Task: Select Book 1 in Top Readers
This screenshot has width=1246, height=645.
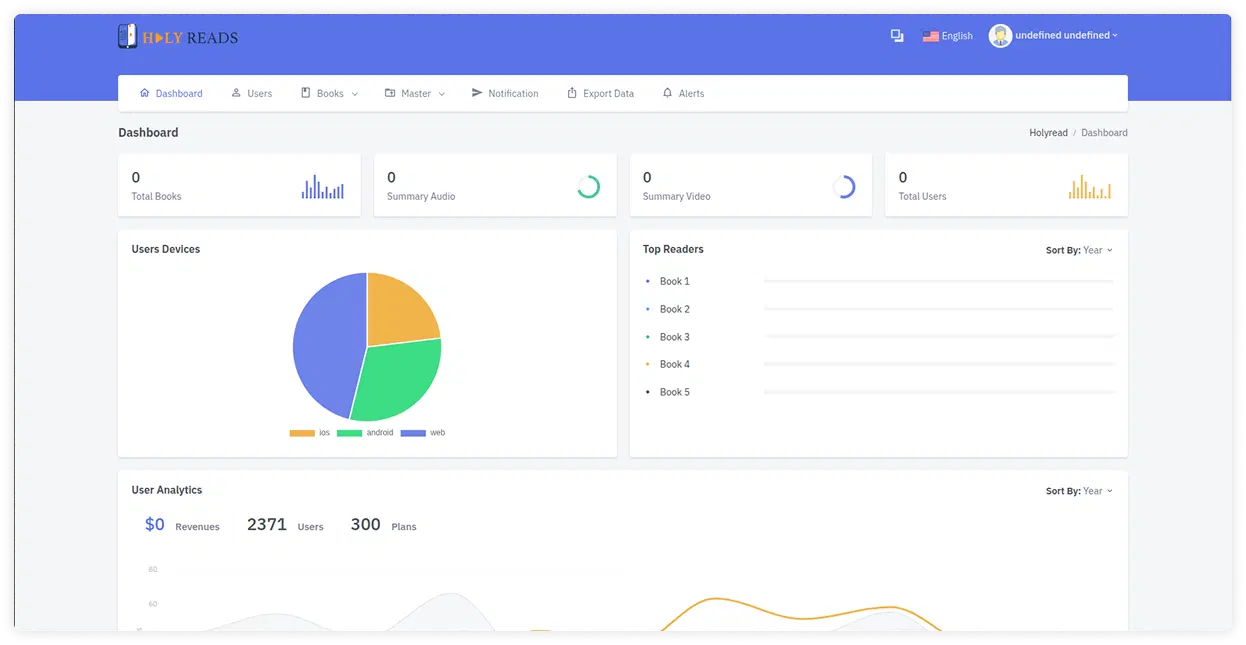Action: click(x=675, y=282)
